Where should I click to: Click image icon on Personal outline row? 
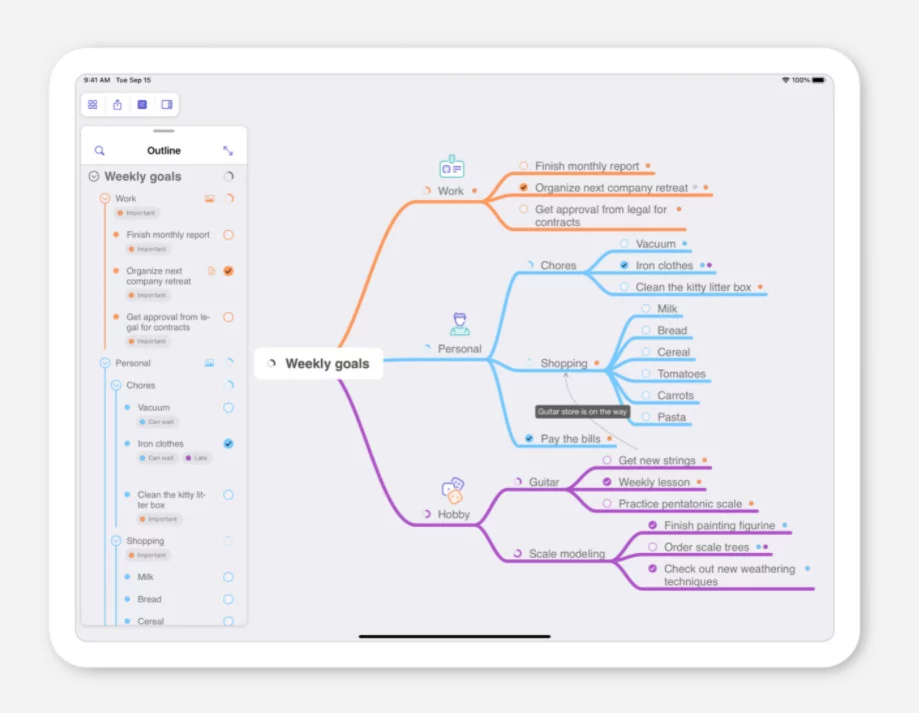pos(209,363)
